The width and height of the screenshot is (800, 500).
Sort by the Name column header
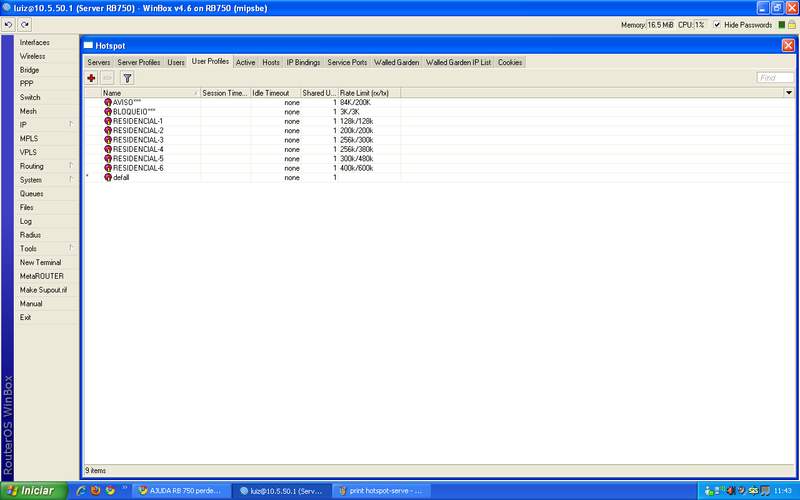(151, 93)
